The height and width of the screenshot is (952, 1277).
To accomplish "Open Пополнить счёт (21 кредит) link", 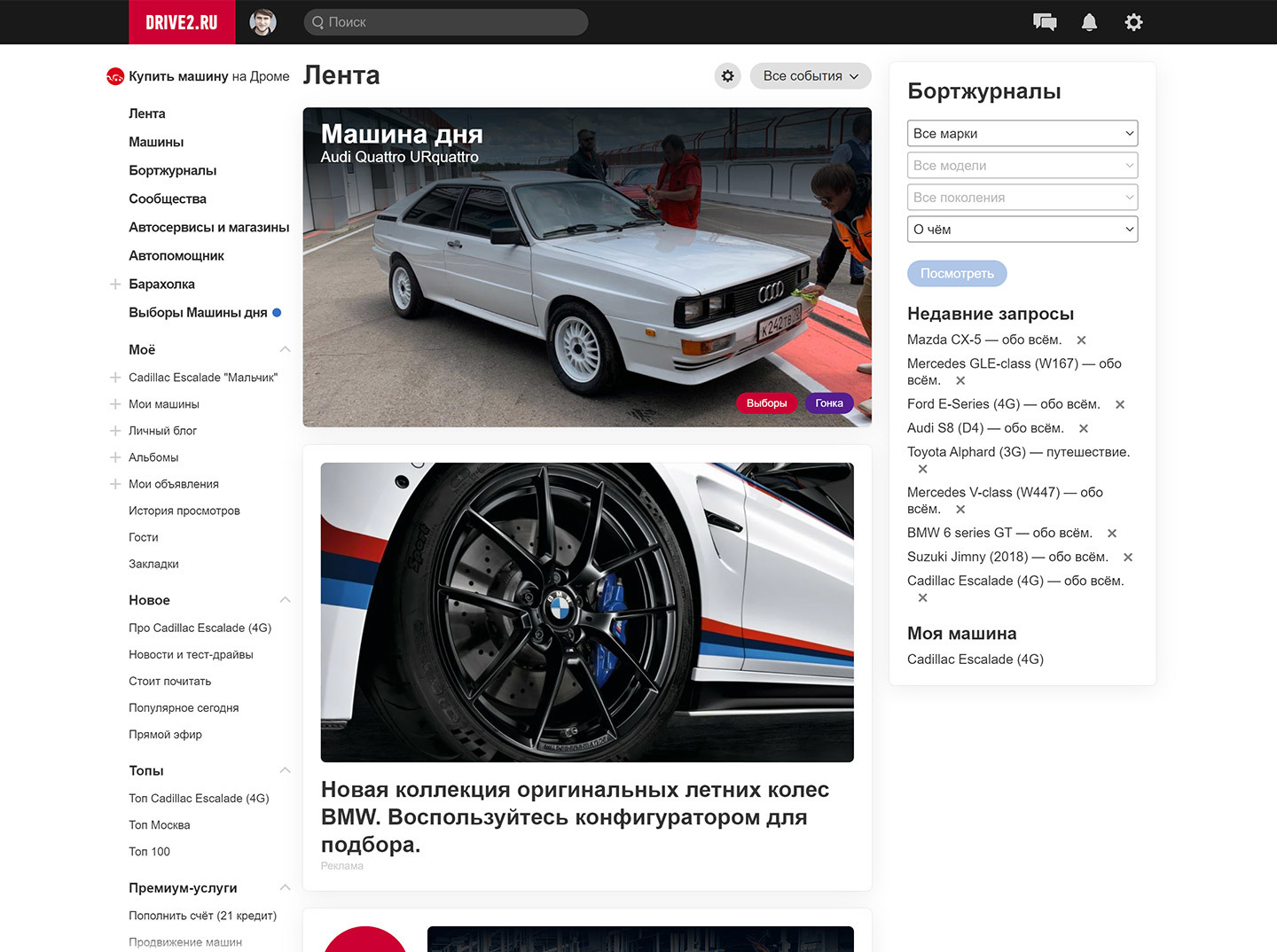I will coord(203,916).
